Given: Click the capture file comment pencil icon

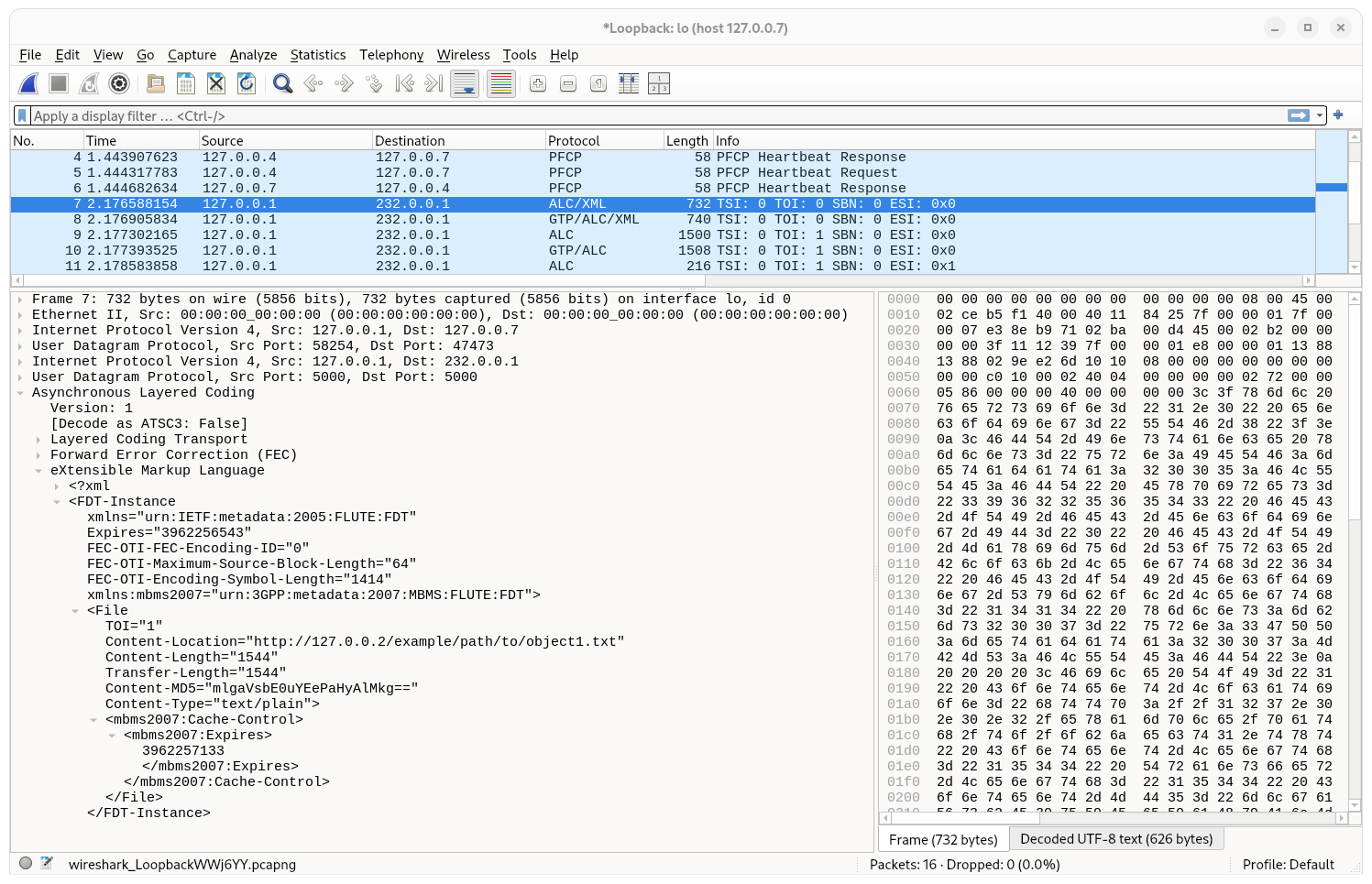Looking at the screenshot, I should click(x=49, y=864).
